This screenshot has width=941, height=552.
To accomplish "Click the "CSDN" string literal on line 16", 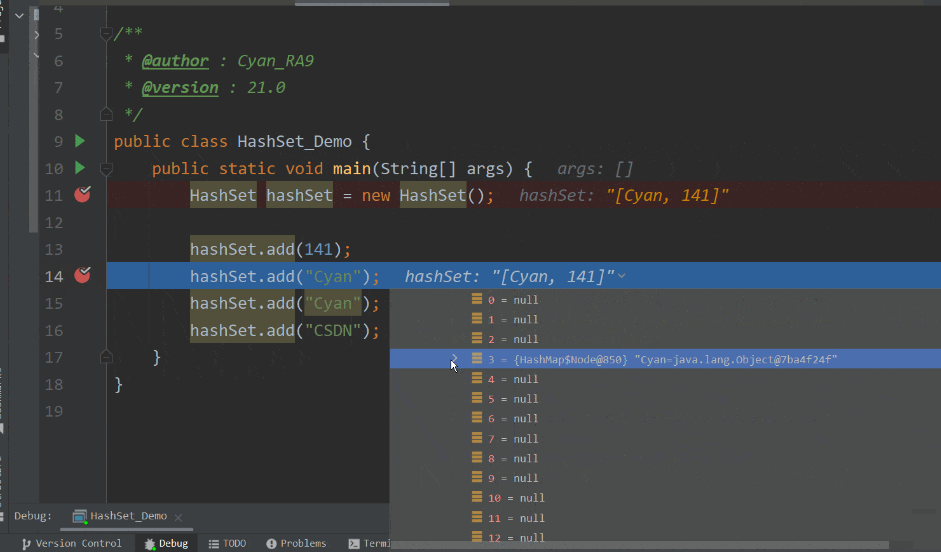I will coord(333,331).
